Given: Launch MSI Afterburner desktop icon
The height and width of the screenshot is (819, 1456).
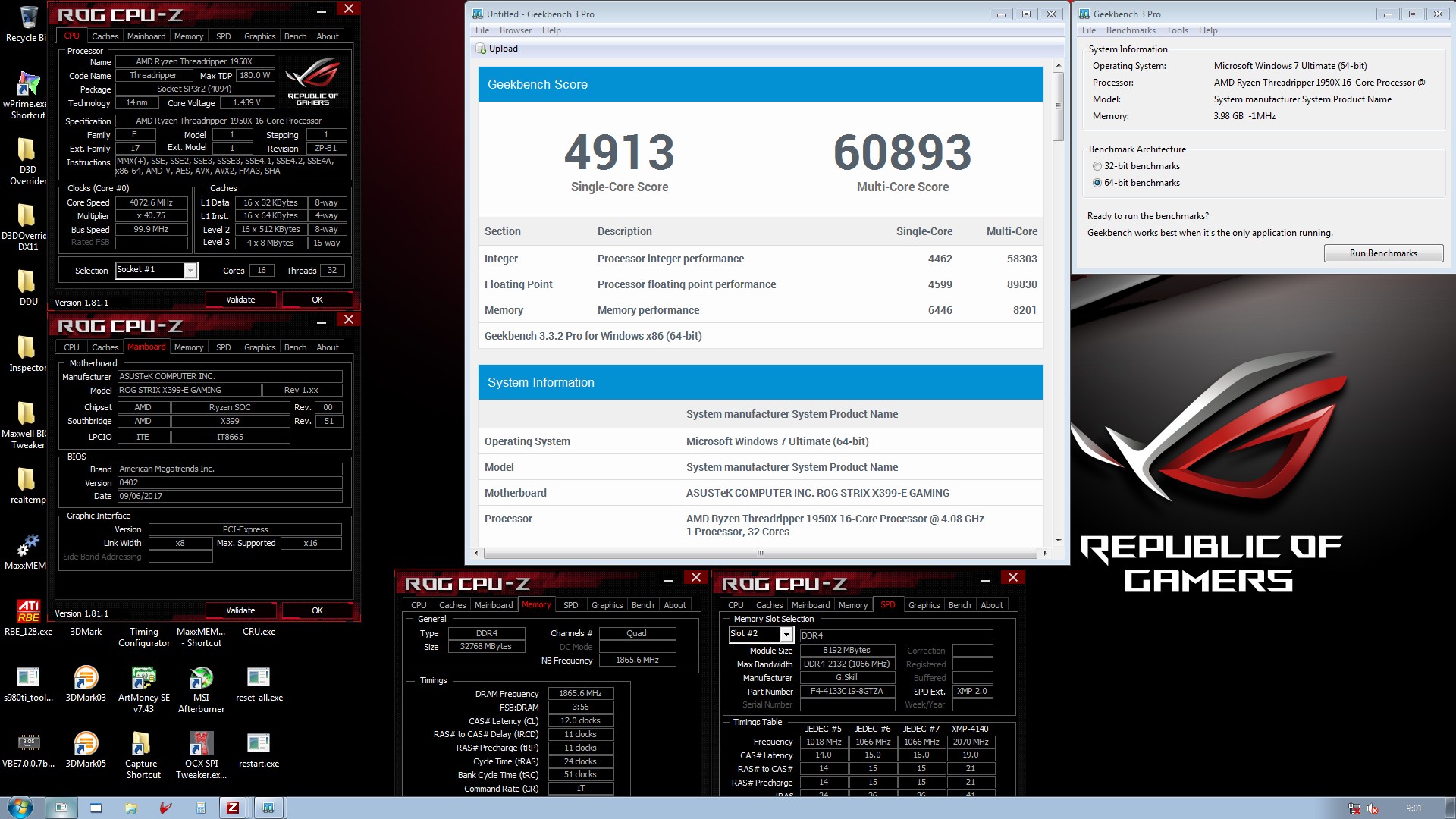Looking at the screenshot, I should tap(201, 677).
